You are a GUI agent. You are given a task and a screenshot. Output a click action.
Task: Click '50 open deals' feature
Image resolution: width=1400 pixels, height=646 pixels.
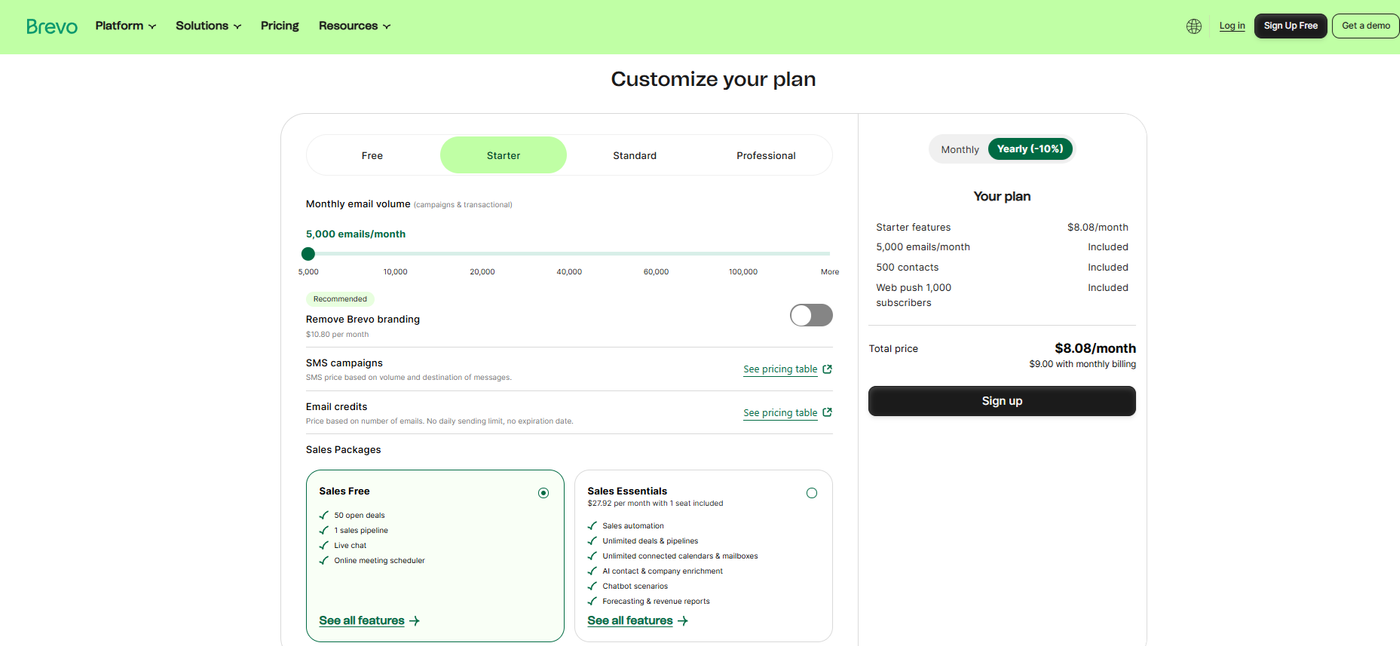click(359, 516)
